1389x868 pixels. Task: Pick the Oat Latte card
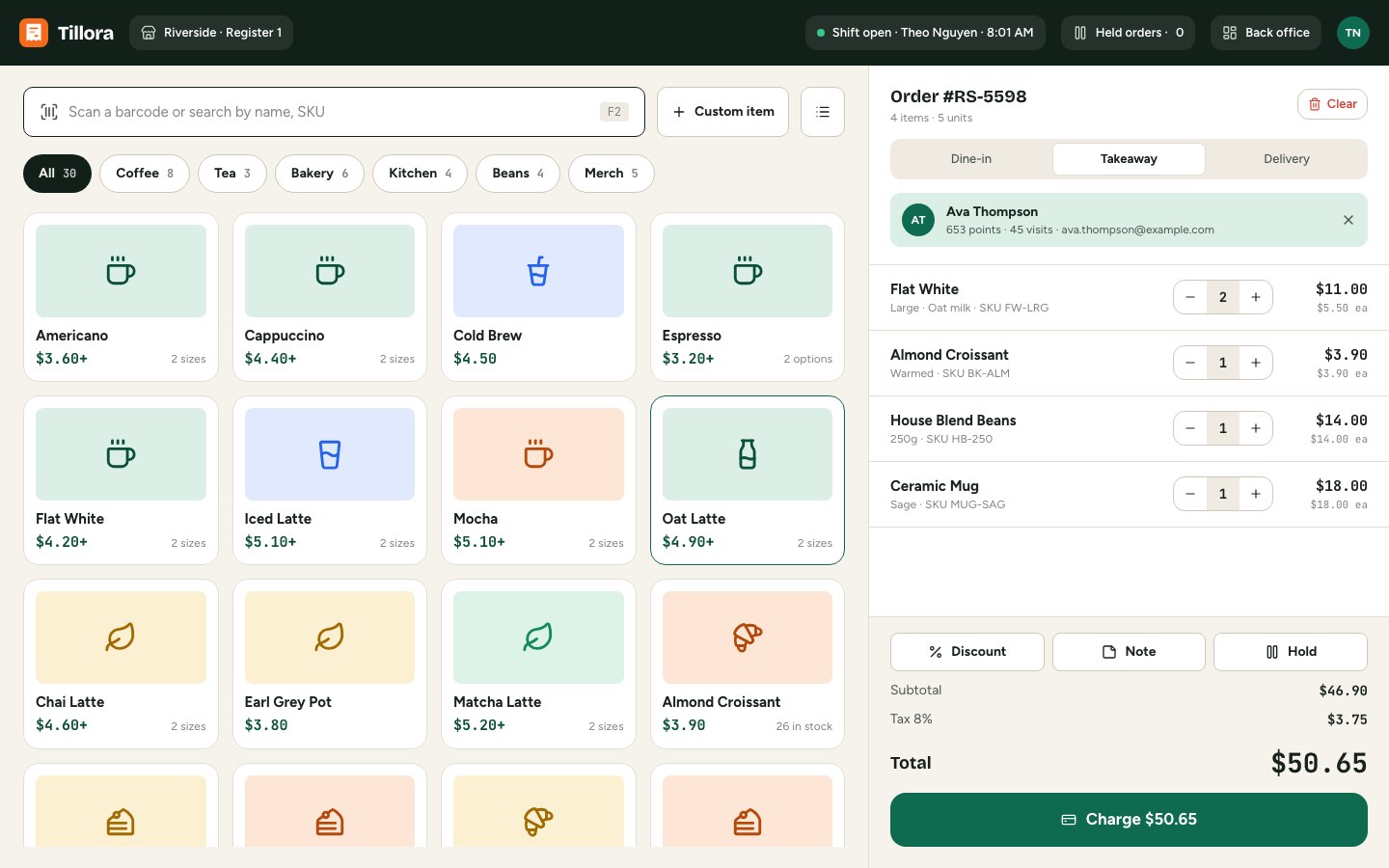click(748, 480)
